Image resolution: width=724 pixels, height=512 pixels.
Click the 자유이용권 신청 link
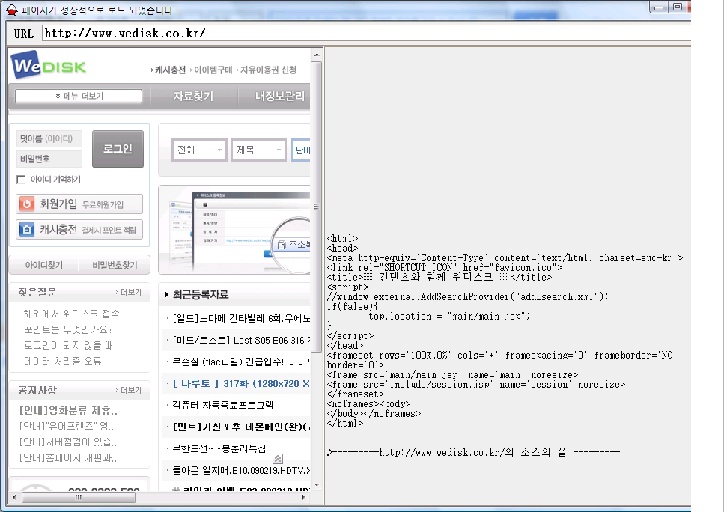(268, 70)
